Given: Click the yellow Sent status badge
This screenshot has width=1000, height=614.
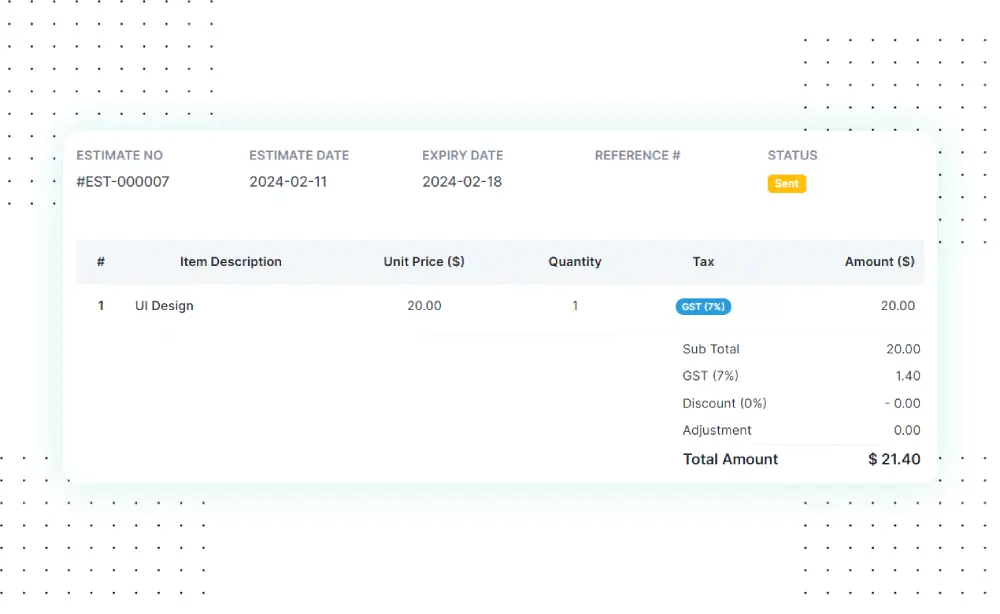Looking at the screenshot, I should pyautogui.click(x=786, y=184).
